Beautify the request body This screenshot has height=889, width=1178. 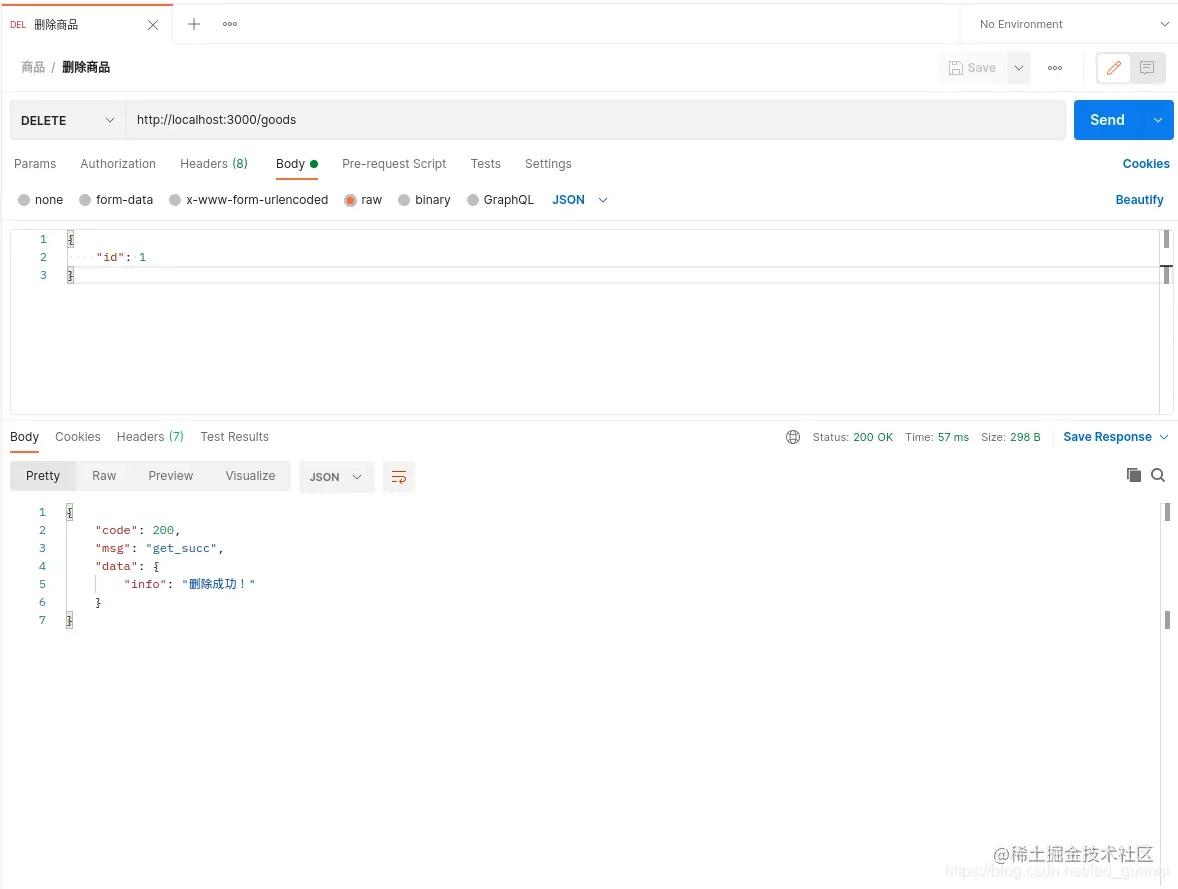[x=1139, y=200]
